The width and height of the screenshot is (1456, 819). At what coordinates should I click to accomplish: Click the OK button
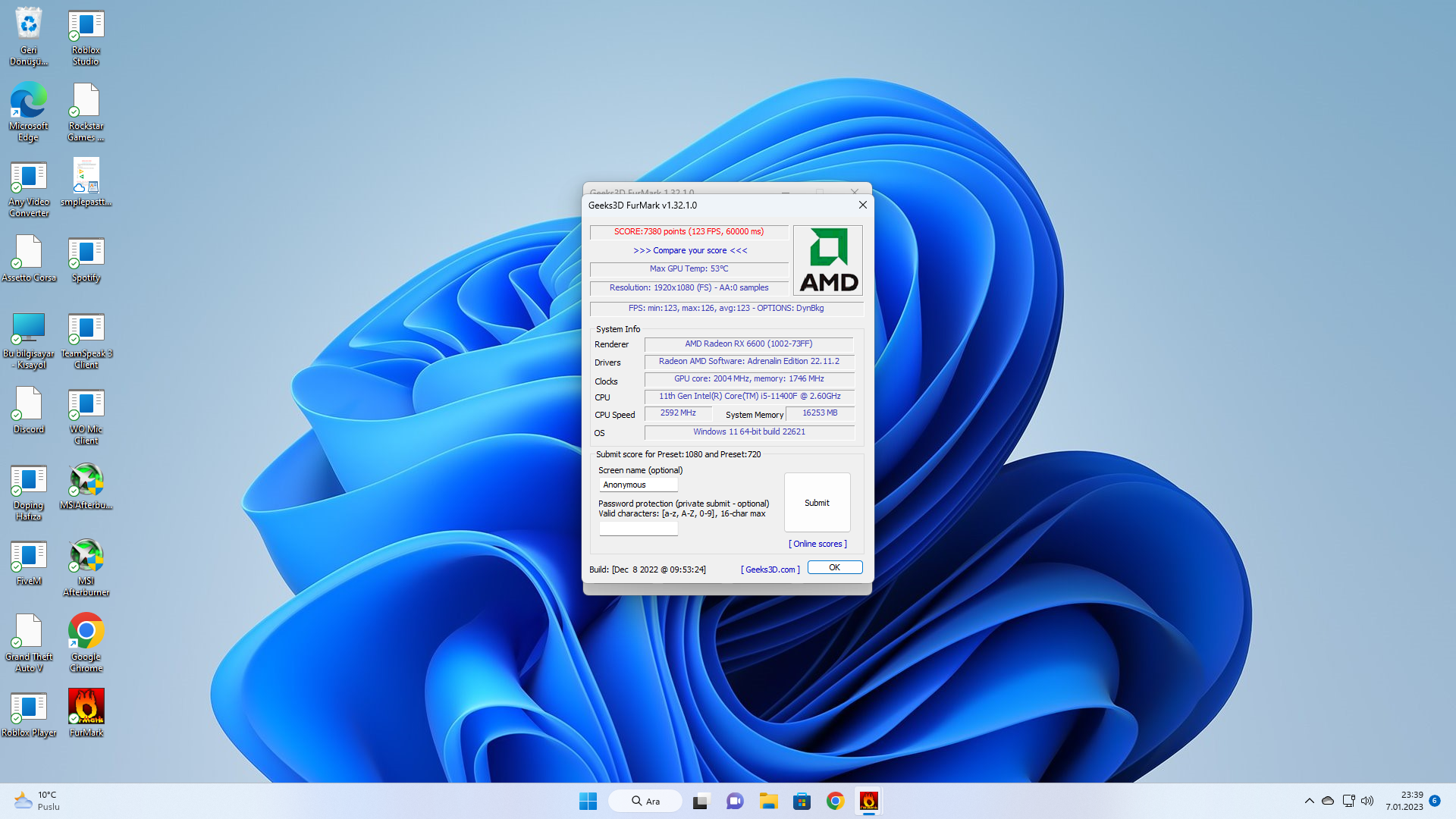[834, 567]
